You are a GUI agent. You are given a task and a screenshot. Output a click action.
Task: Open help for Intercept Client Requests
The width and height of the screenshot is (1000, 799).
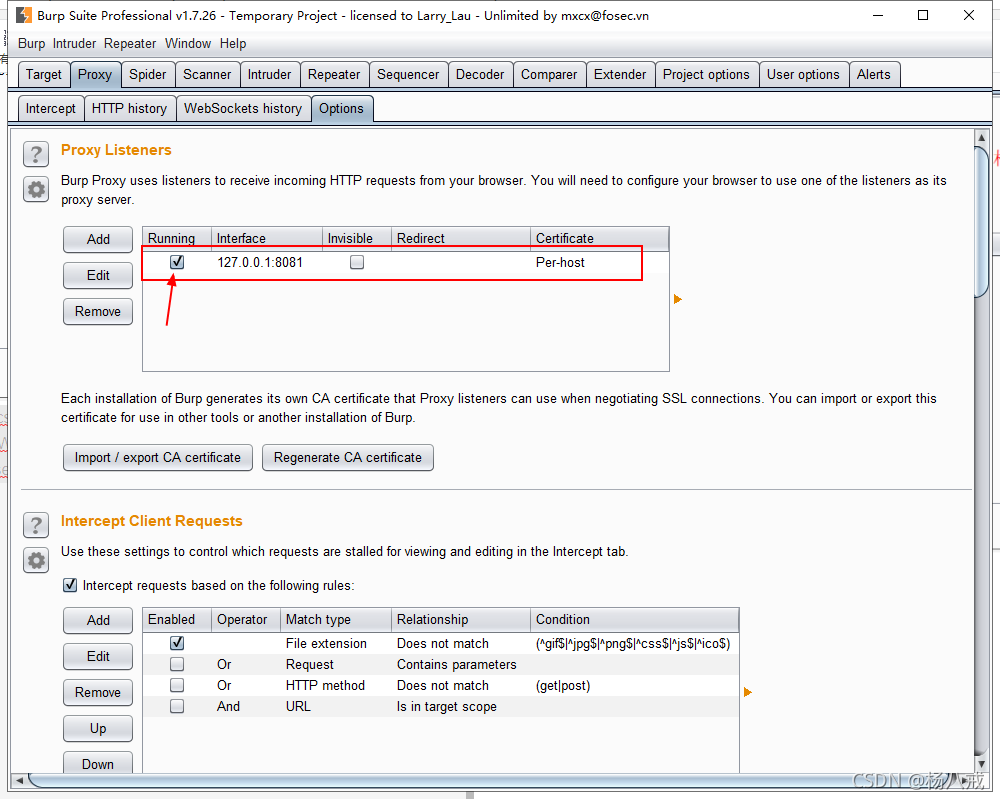click(x=36, y=525)
